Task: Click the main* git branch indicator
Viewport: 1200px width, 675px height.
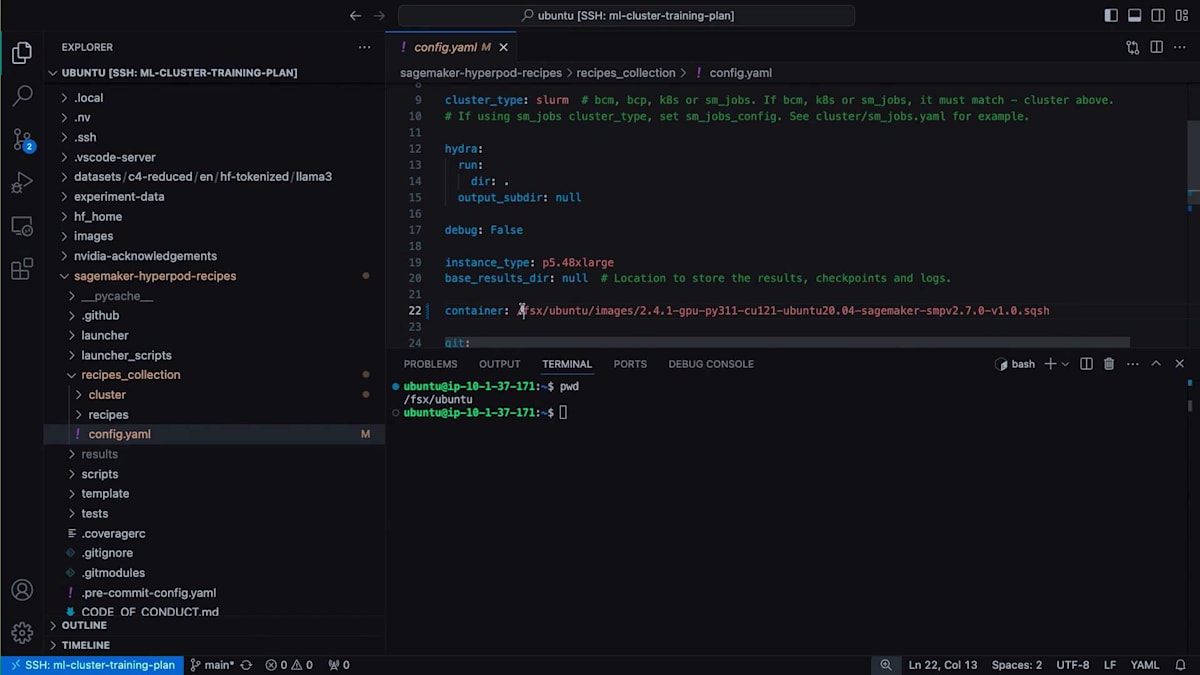Action: pos(212,665)
